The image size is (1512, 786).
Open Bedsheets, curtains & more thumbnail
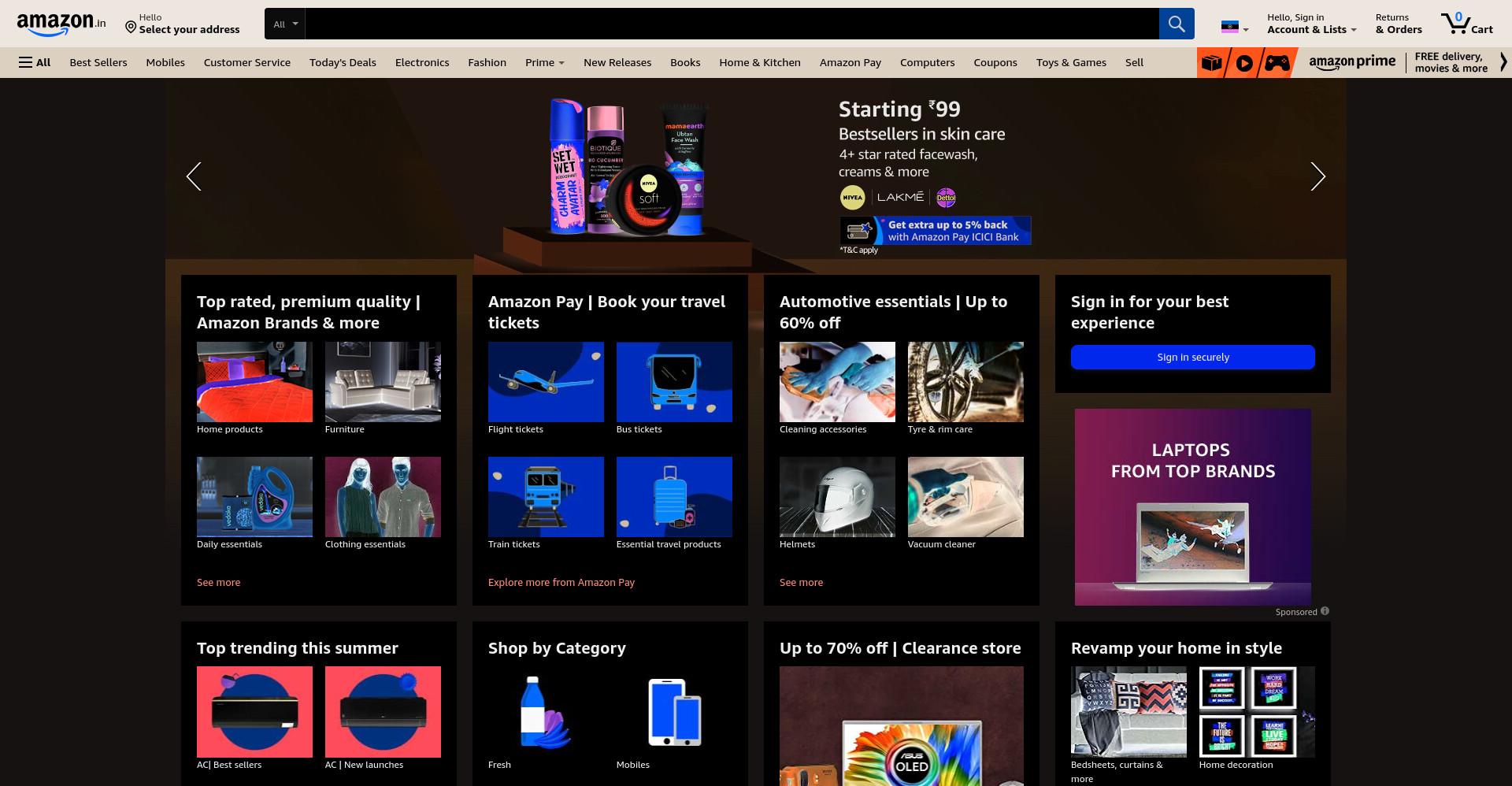(1128, 712)
